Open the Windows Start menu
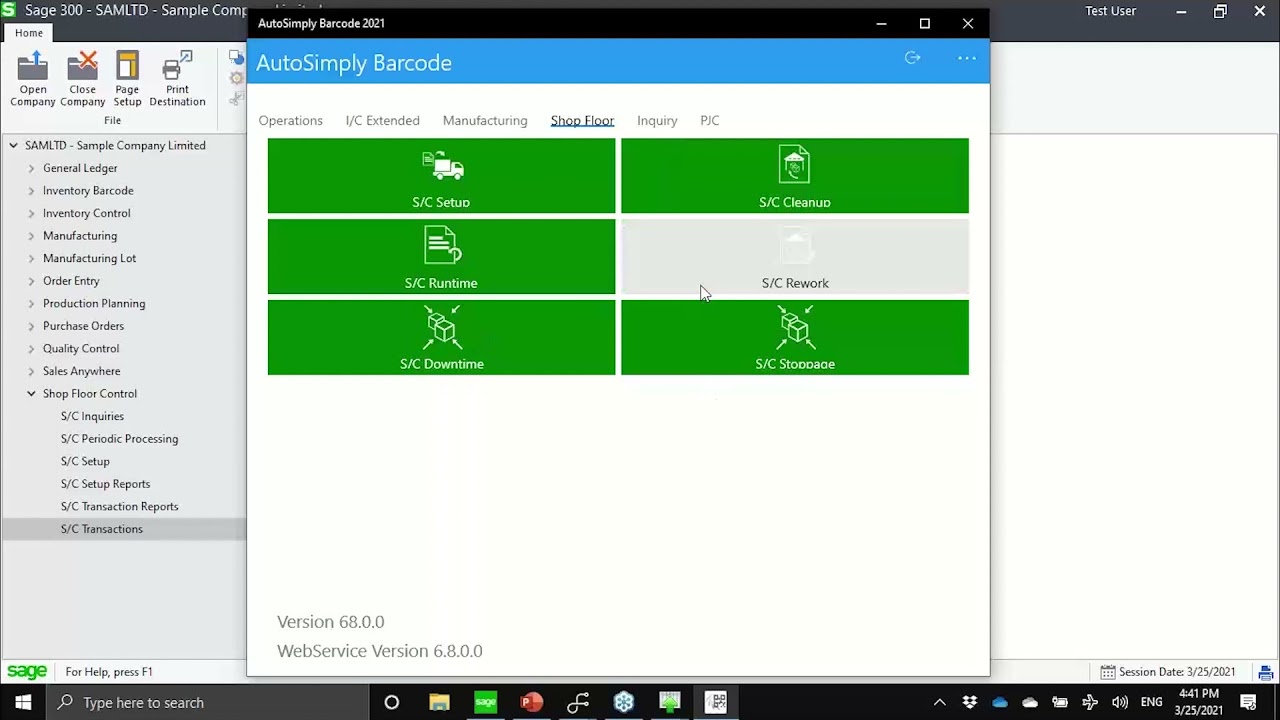 pyautogui.click(x=23, y=702)
